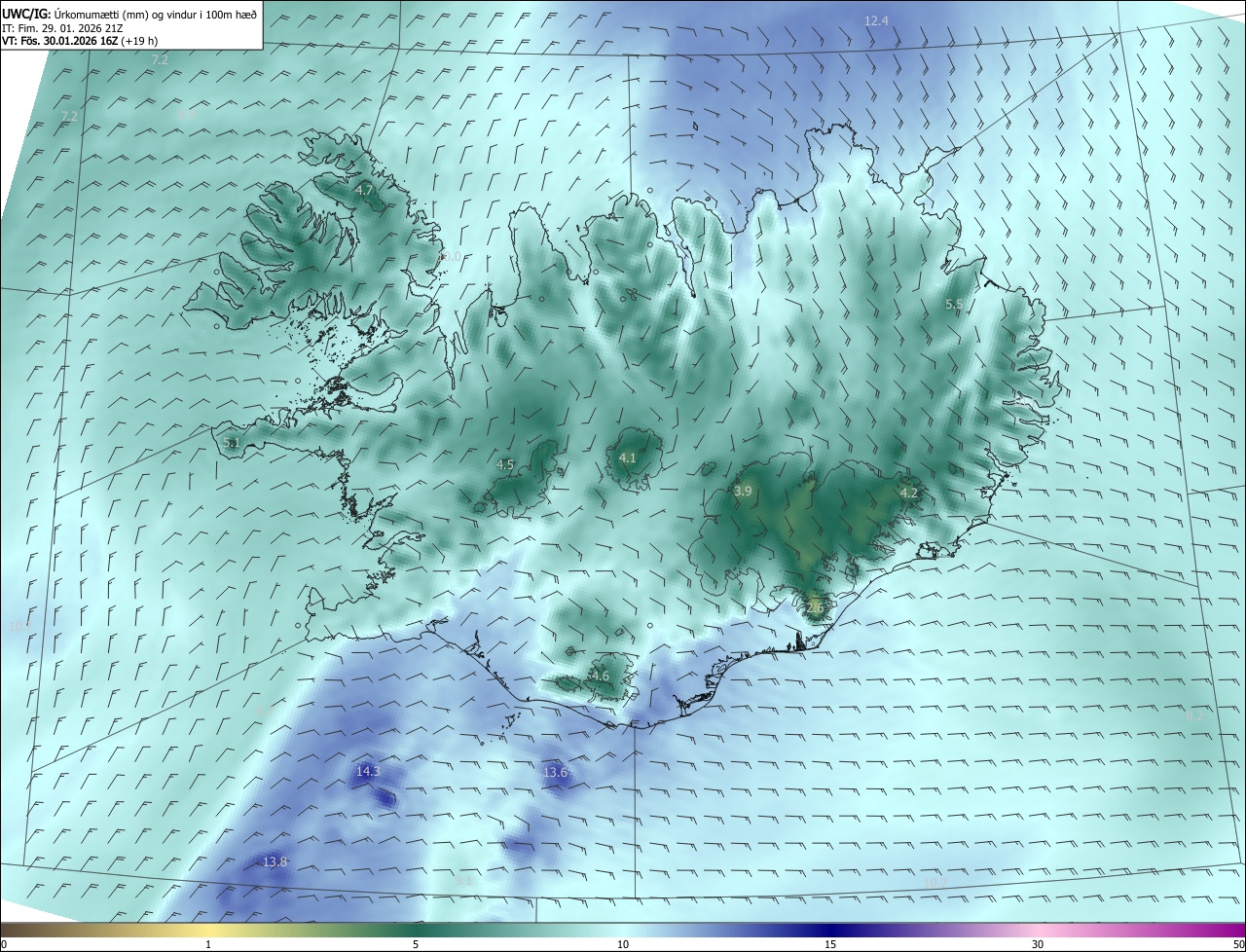Screen dimensions: 1246x952
Task: Click the 5.1 value label on Snæfellsnes peninsula
Action: pyautogui.click(x=232, y=443)
